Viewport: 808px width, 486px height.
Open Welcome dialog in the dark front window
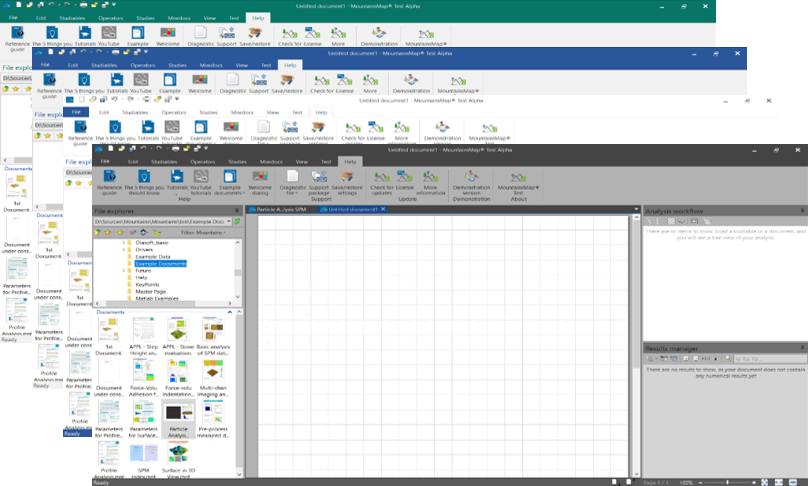pos(260,181)
